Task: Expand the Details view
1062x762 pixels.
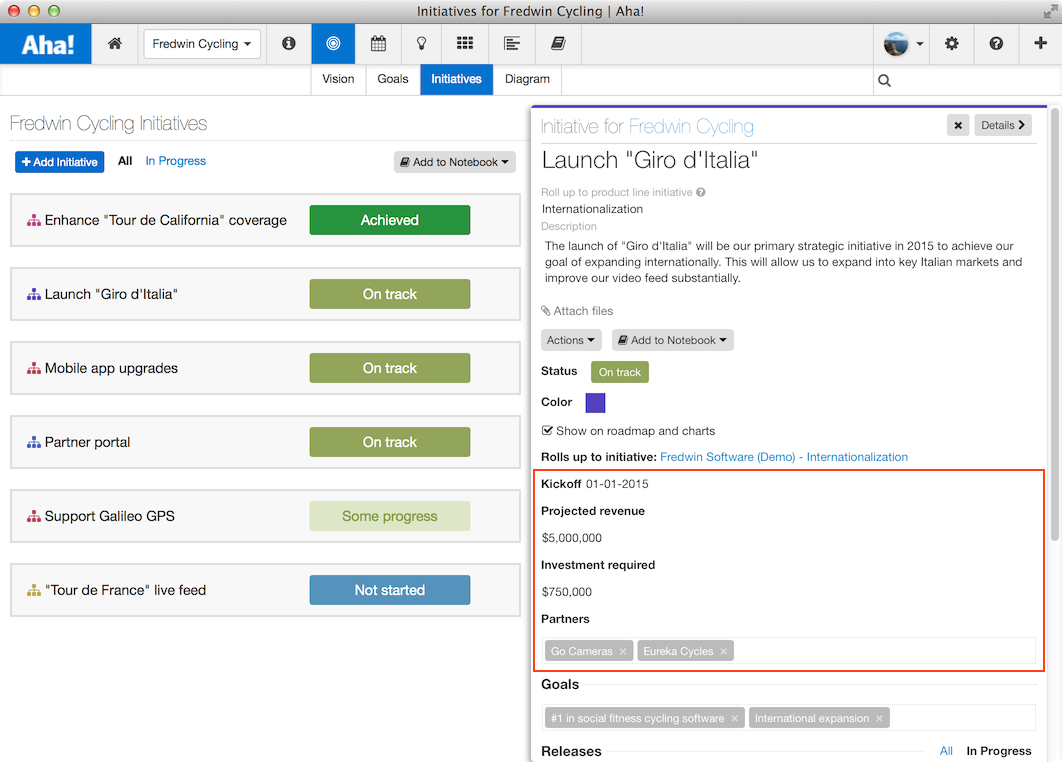Action: pyautogui.click(x=1003, y=125)
